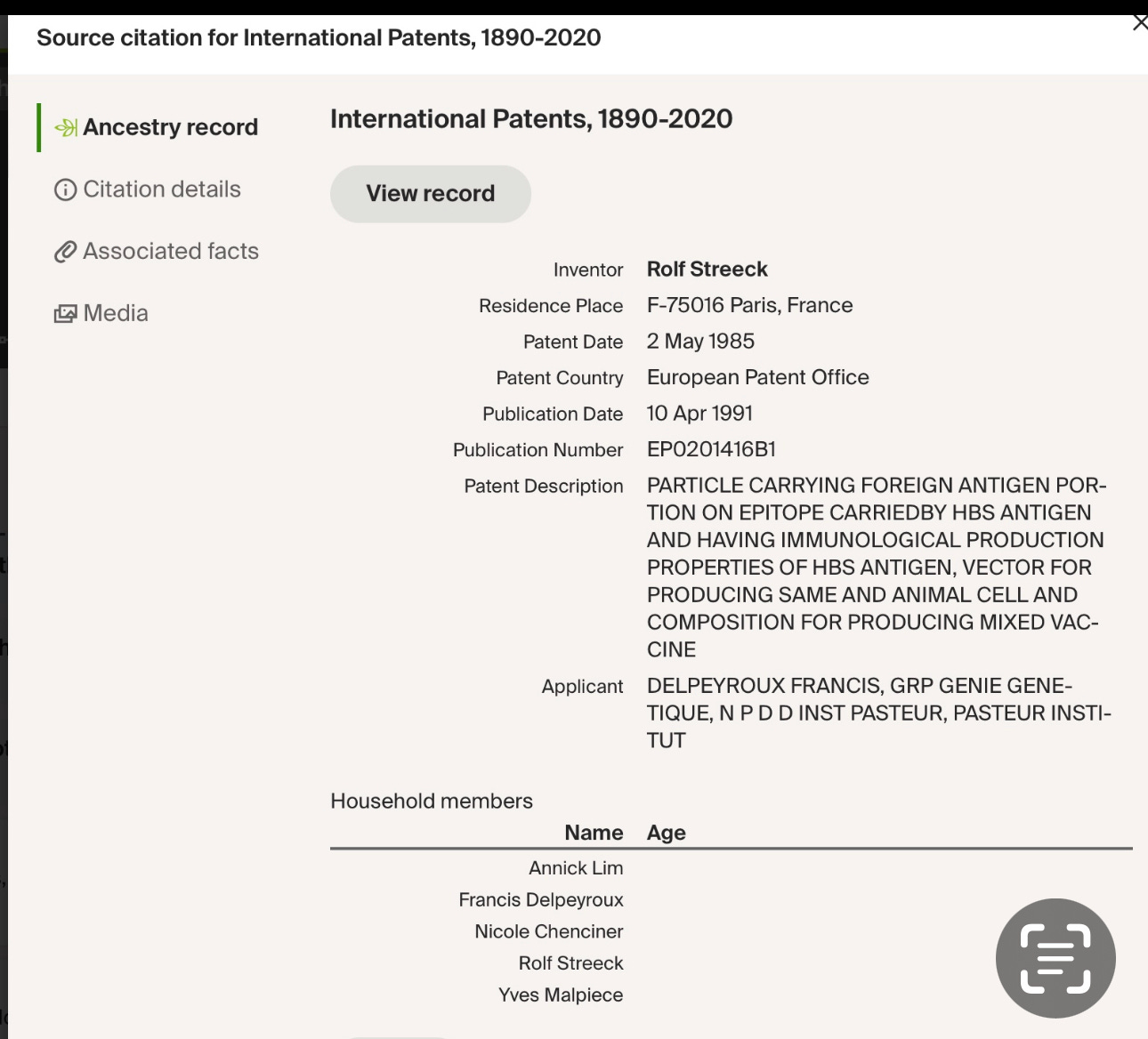Screen dimensions: 1148x1039
Task: Click the Age column header
Action: click(x=667, y=833)
